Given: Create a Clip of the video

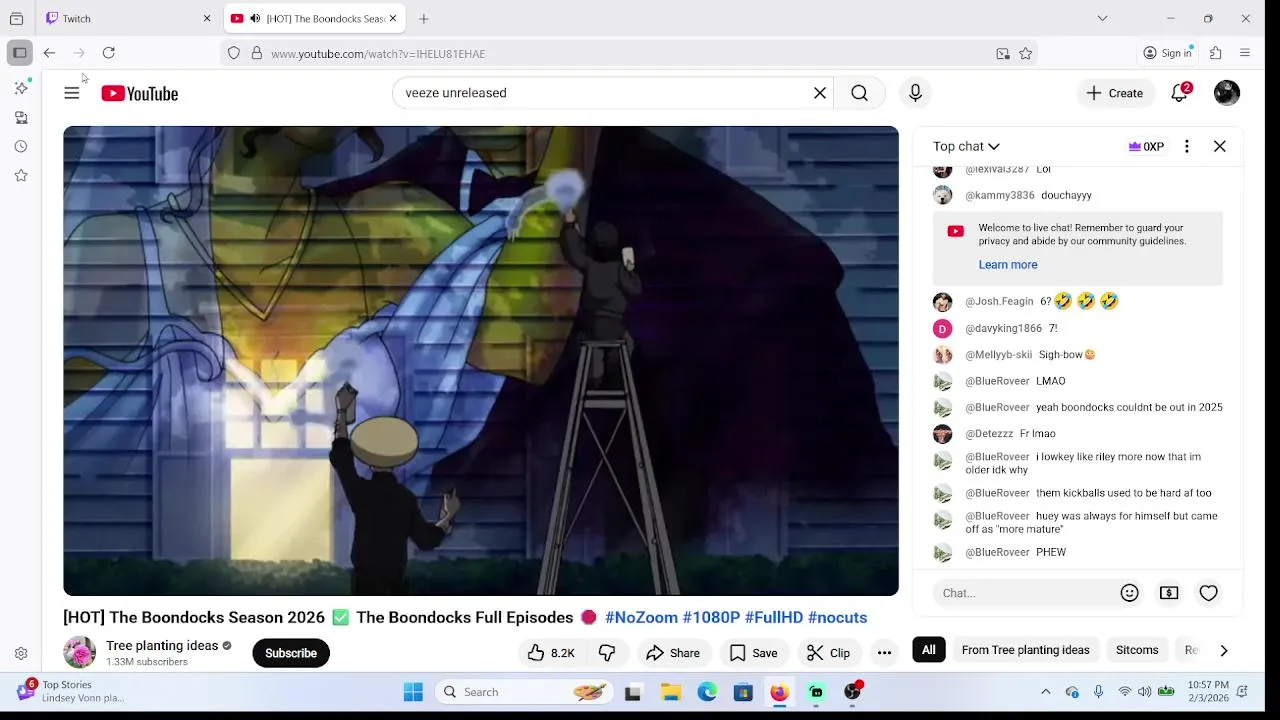Looking at the screenshot, I should 829,653.
